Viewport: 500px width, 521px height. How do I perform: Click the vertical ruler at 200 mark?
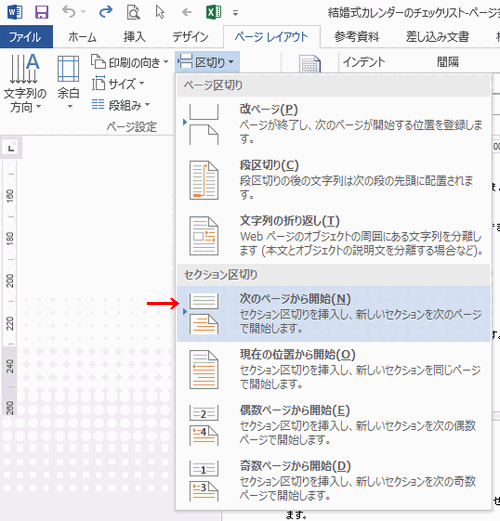coord(10,281)
